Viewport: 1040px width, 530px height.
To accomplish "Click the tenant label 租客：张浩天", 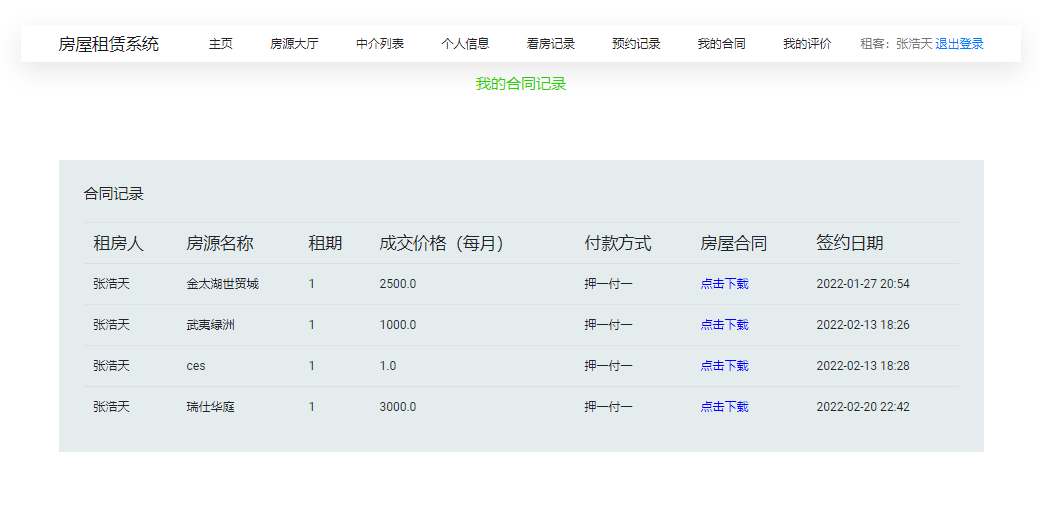I will [896, 44].
